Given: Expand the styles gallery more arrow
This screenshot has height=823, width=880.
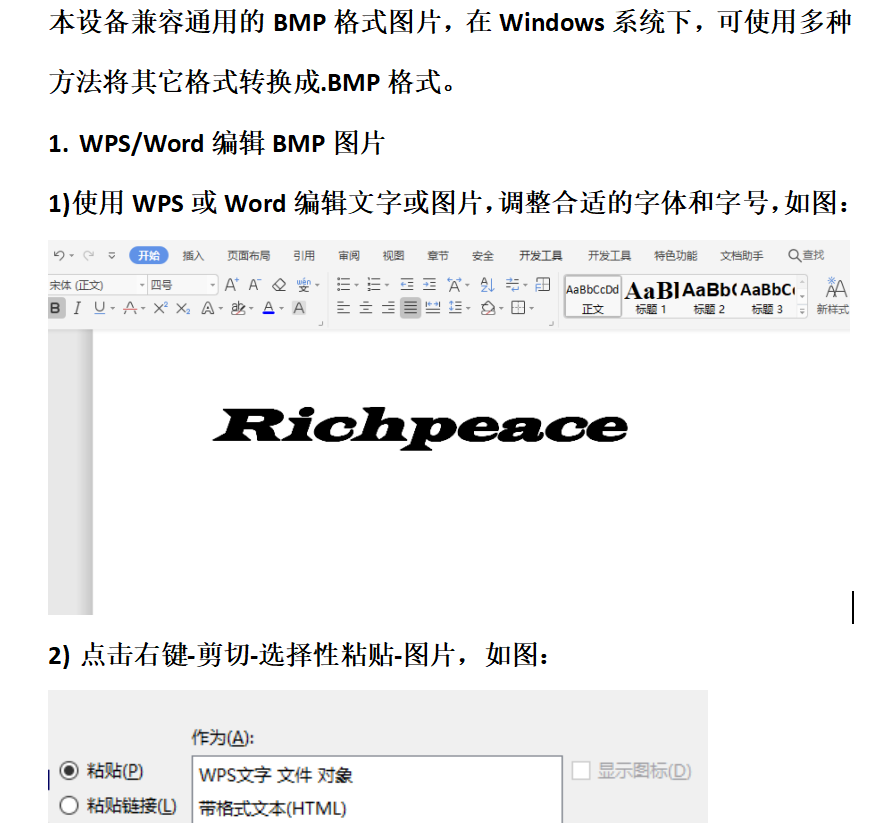Looking at the screenshot, I should click(x=803, y=310).
